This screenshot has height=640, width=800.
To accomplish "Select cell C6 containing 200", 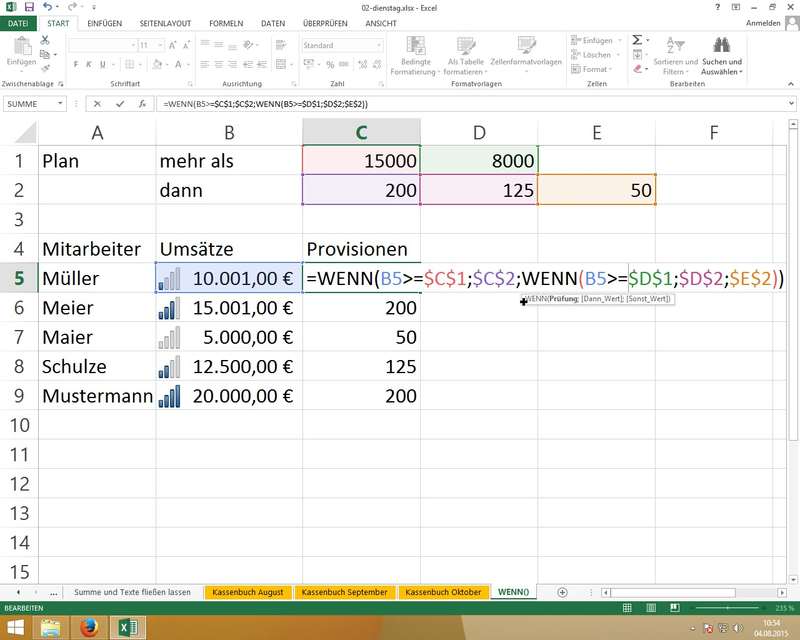I will [x=361, y=310].
